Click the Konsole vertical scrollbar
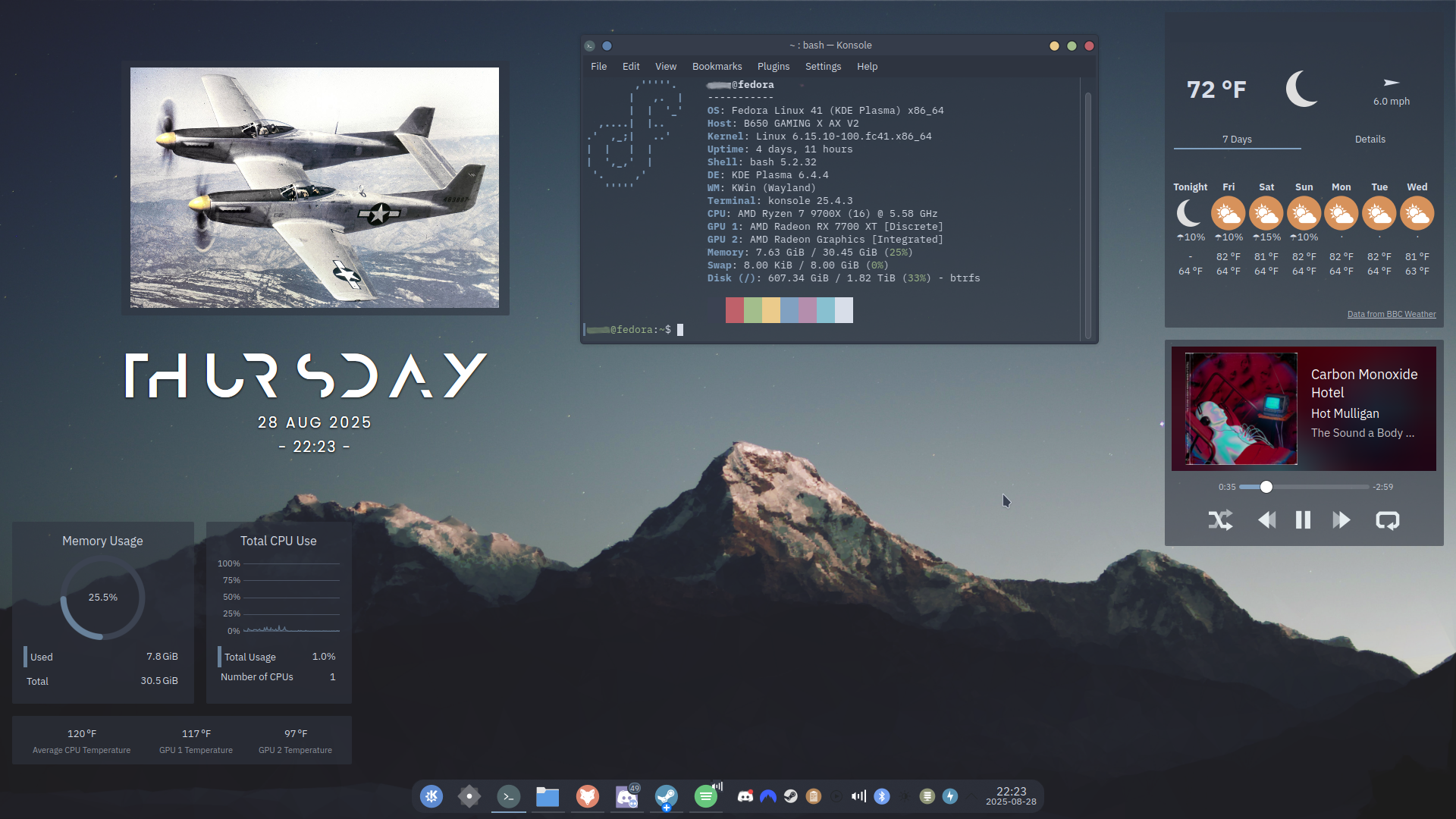This screenshot has height=819, width=1456. click(x=1087, y=215)
